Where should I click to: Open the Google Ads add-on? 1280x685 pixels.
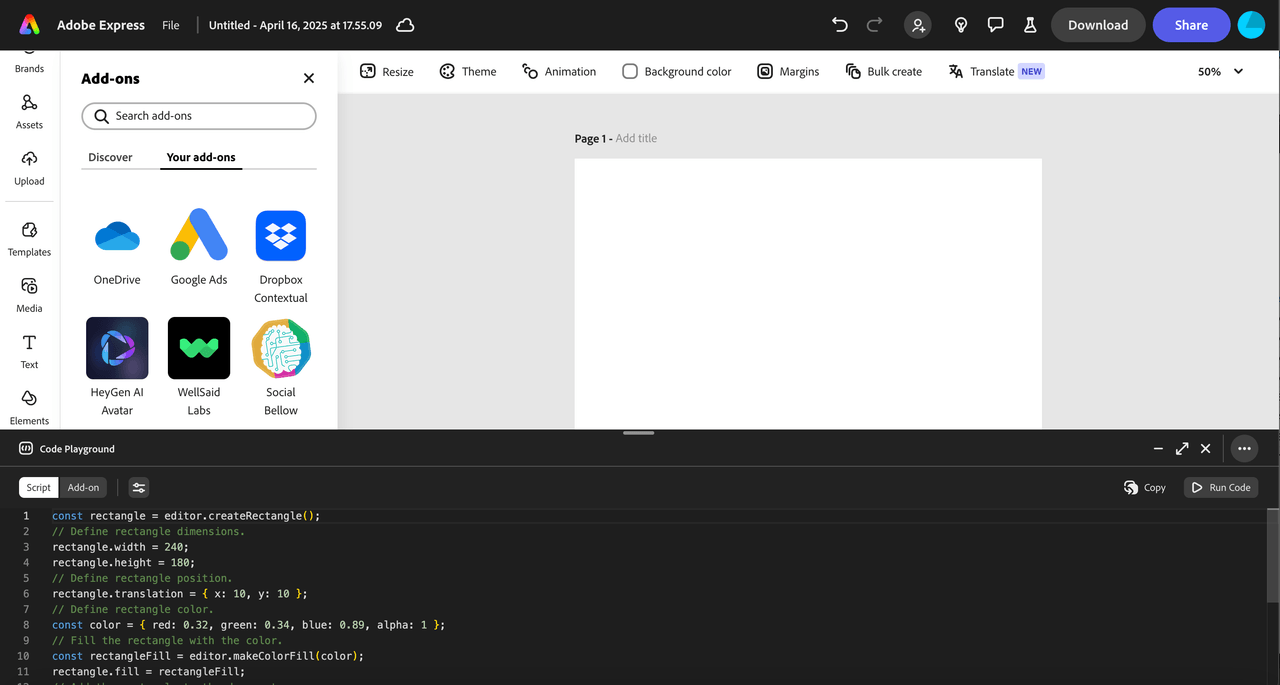199,248
